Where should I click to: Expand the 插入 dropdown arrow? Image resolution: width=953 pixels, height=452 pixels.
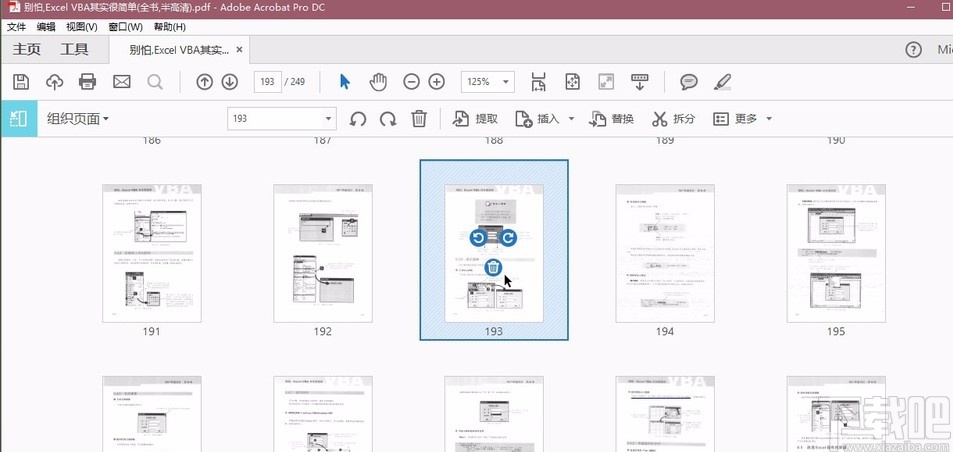(x=571, y=118)
